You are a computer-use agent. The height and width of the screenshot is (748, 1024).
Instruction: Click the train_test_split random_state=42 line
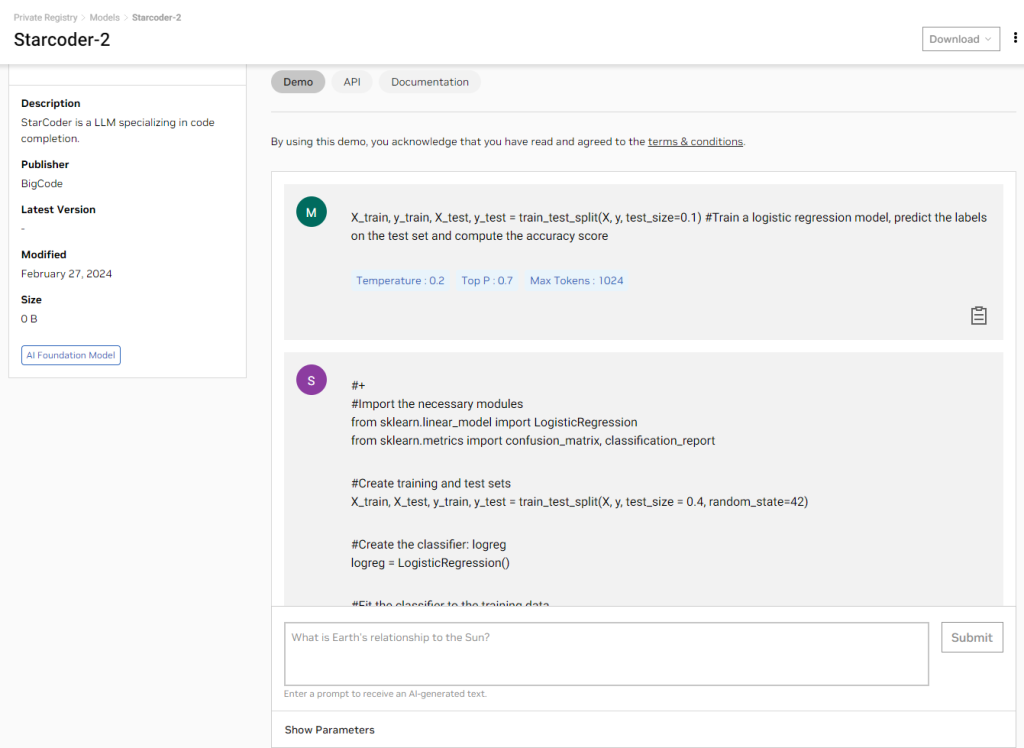pyautogui.click(x=579, y=502)
